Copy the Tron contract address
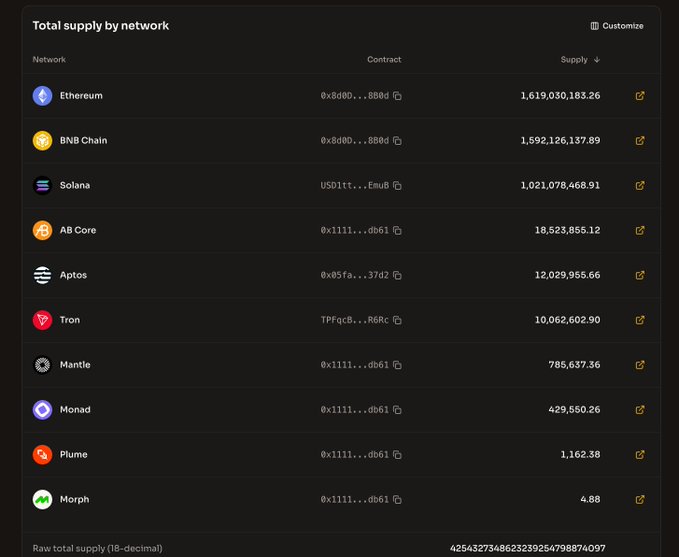 (397, 320)
